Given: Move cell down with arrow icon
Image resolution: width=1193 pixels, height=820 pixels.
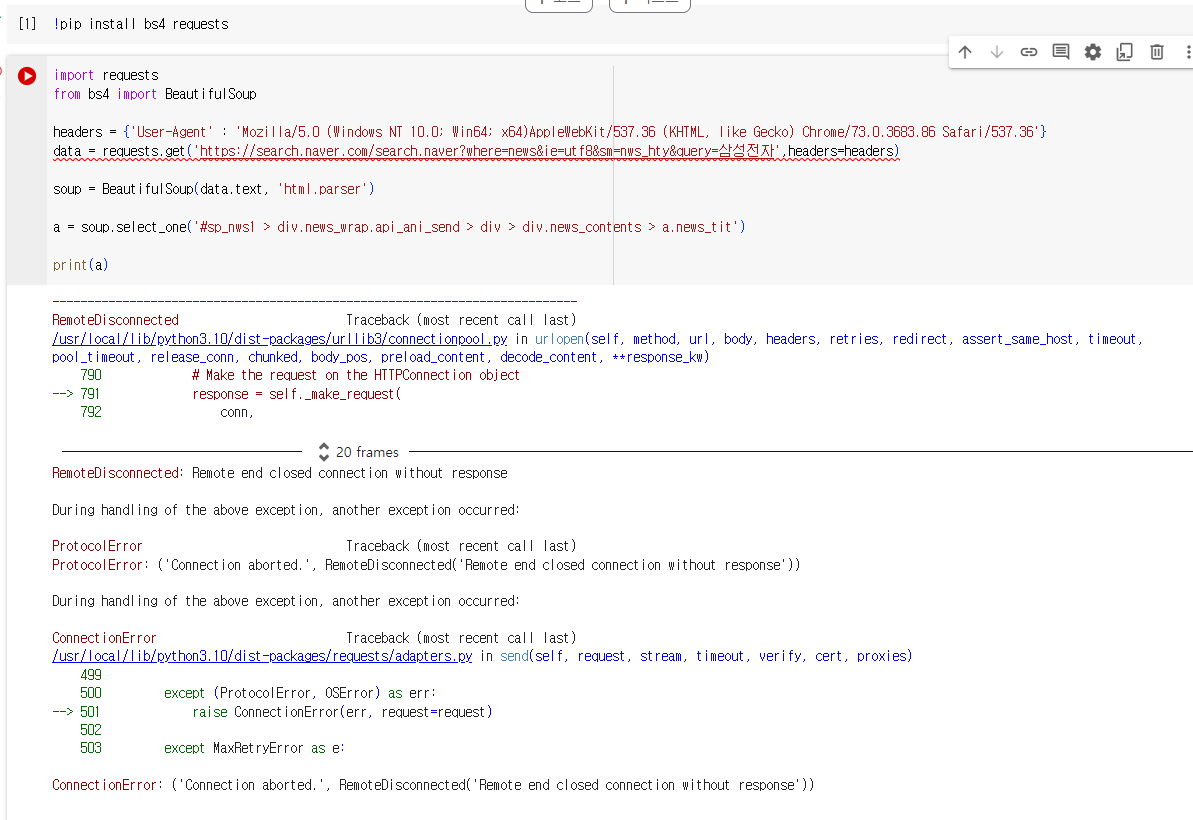Looking at the screenshot, I should (997, 52).
